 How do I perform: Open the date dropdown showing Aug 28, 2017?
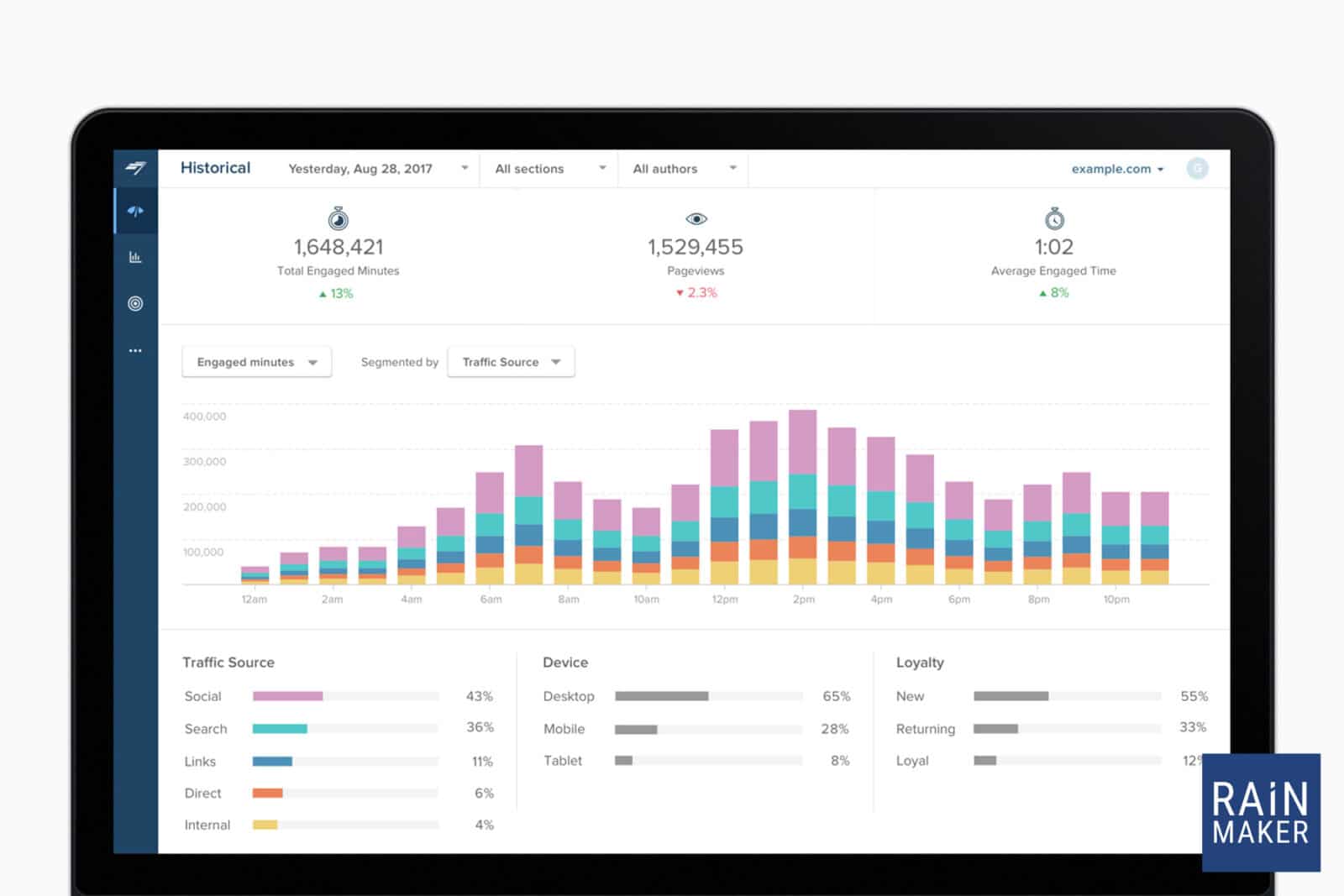pyautogui.click(x=377, y=169)
